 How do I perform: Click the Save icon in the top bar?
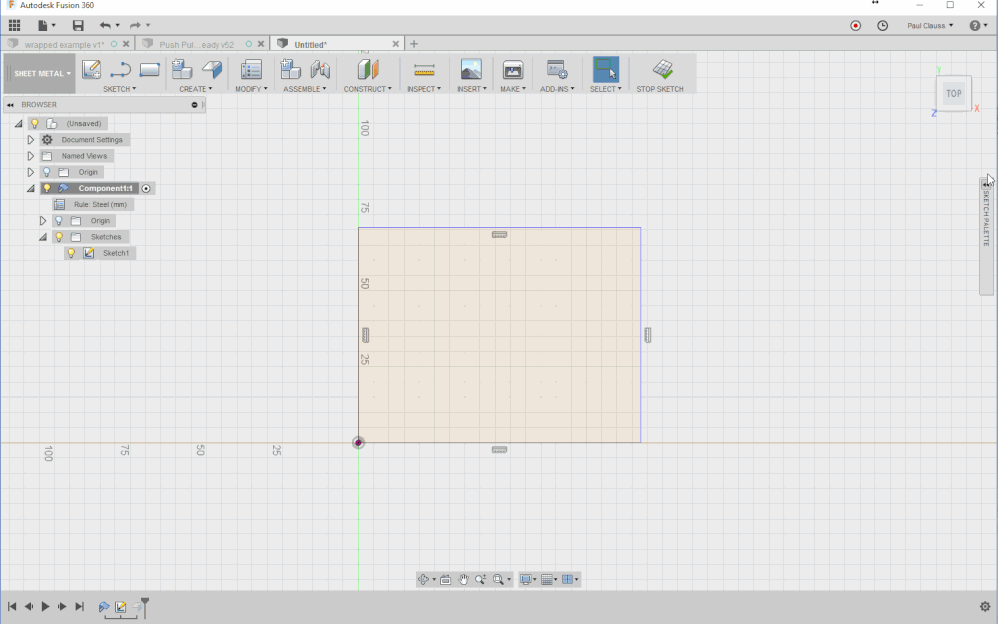tap(78, 25)
